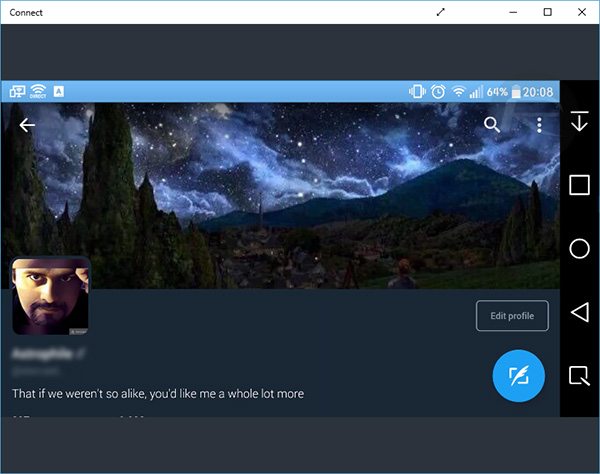Tap the back arrow on profile

27,125
